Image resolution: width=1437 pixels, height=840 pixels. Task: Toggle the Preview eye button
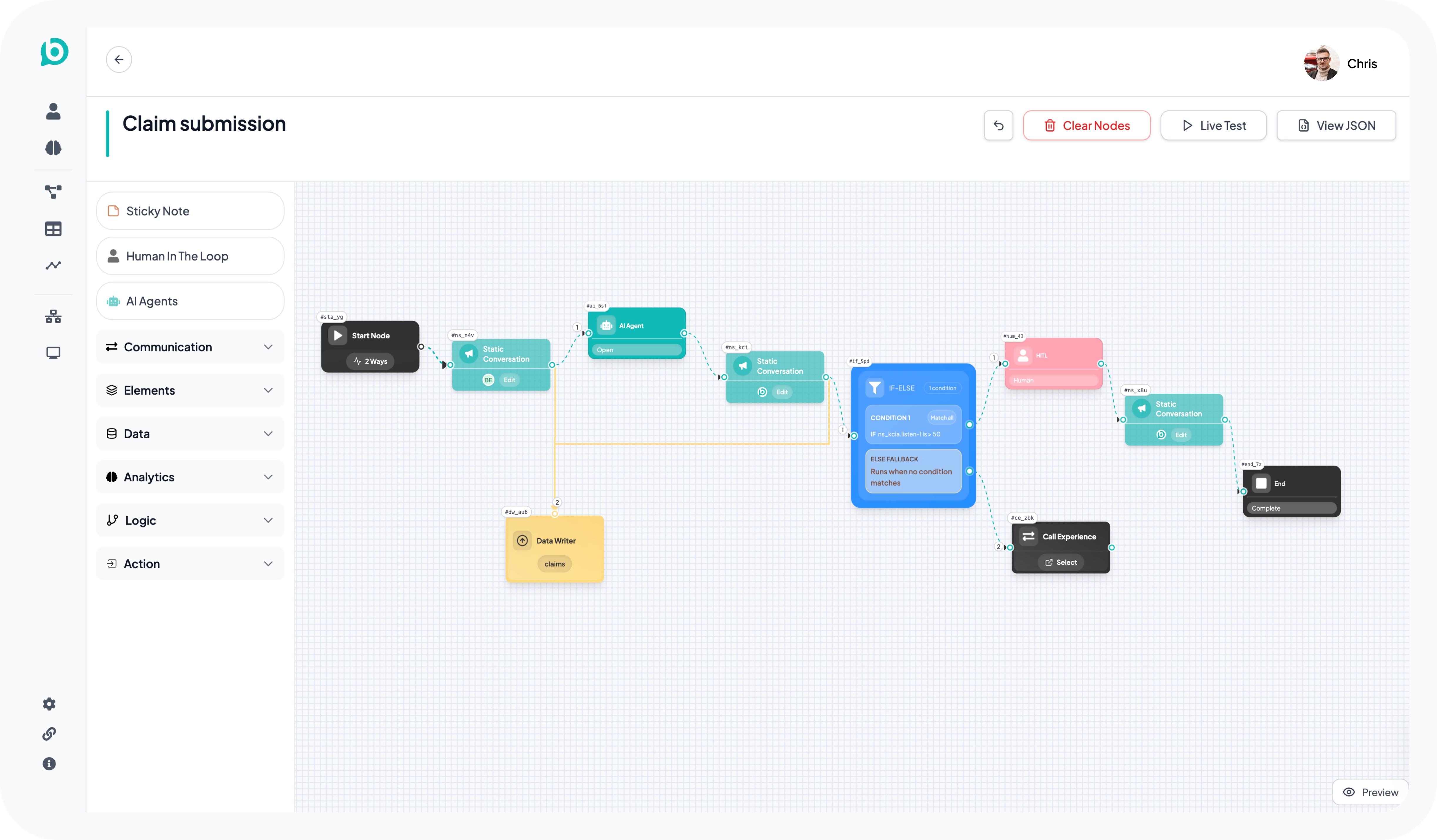click(x=1370, y=792)
